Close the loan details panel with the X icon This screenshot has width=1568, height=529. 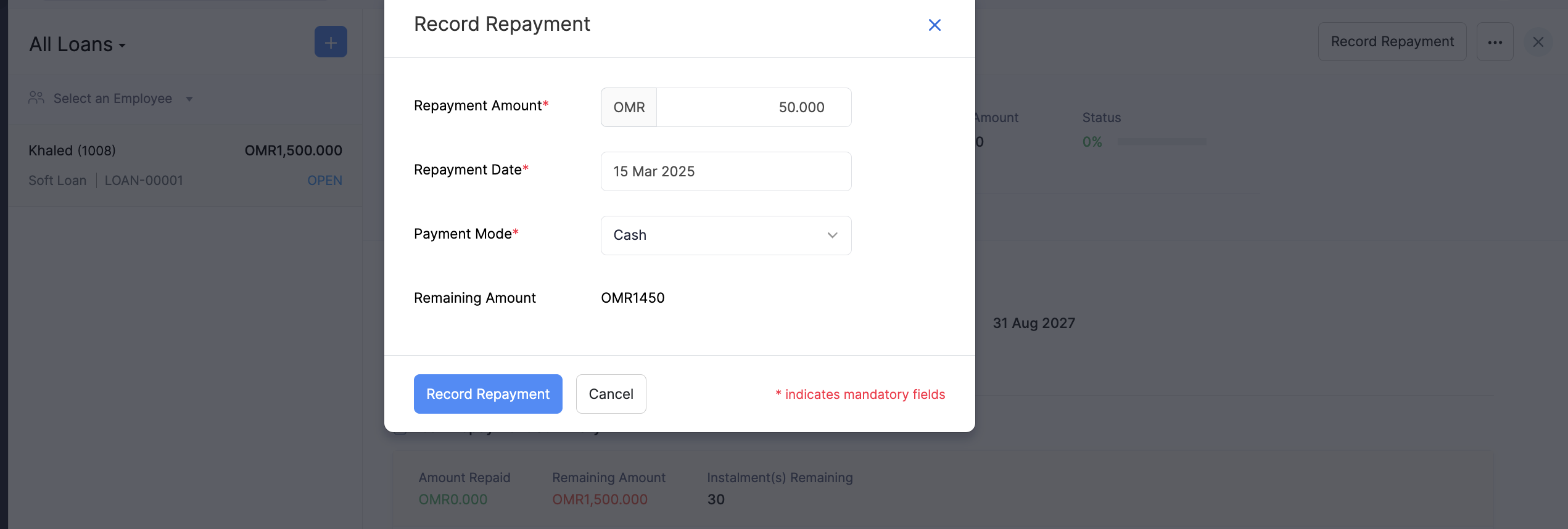[1538, 41]
